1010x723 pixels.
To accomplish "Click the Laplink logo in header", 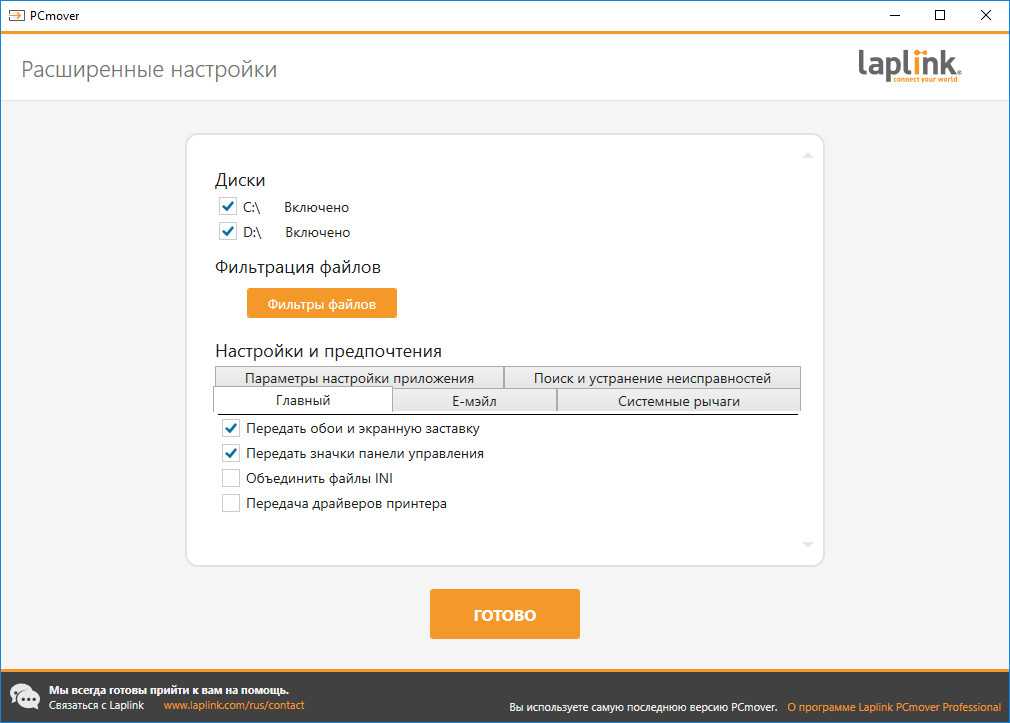I will (x=909, y=67).
